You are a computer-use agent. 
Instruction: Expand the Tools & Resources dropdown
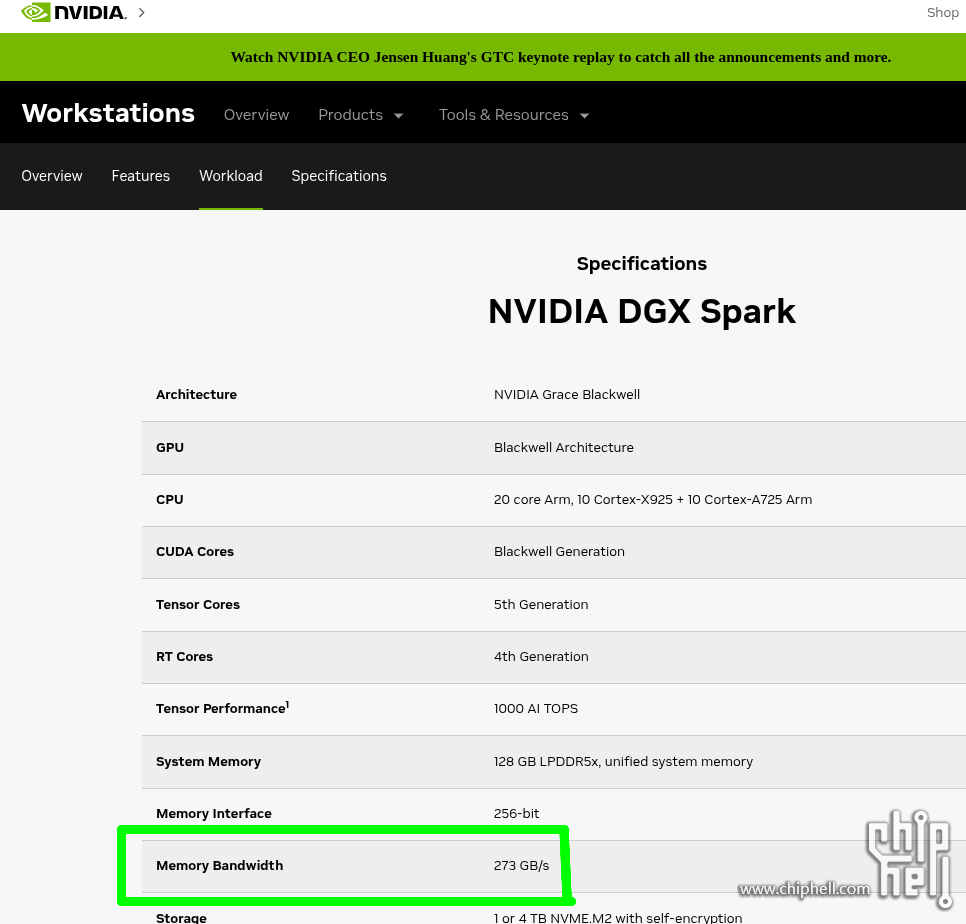click(x=514, y=115)
